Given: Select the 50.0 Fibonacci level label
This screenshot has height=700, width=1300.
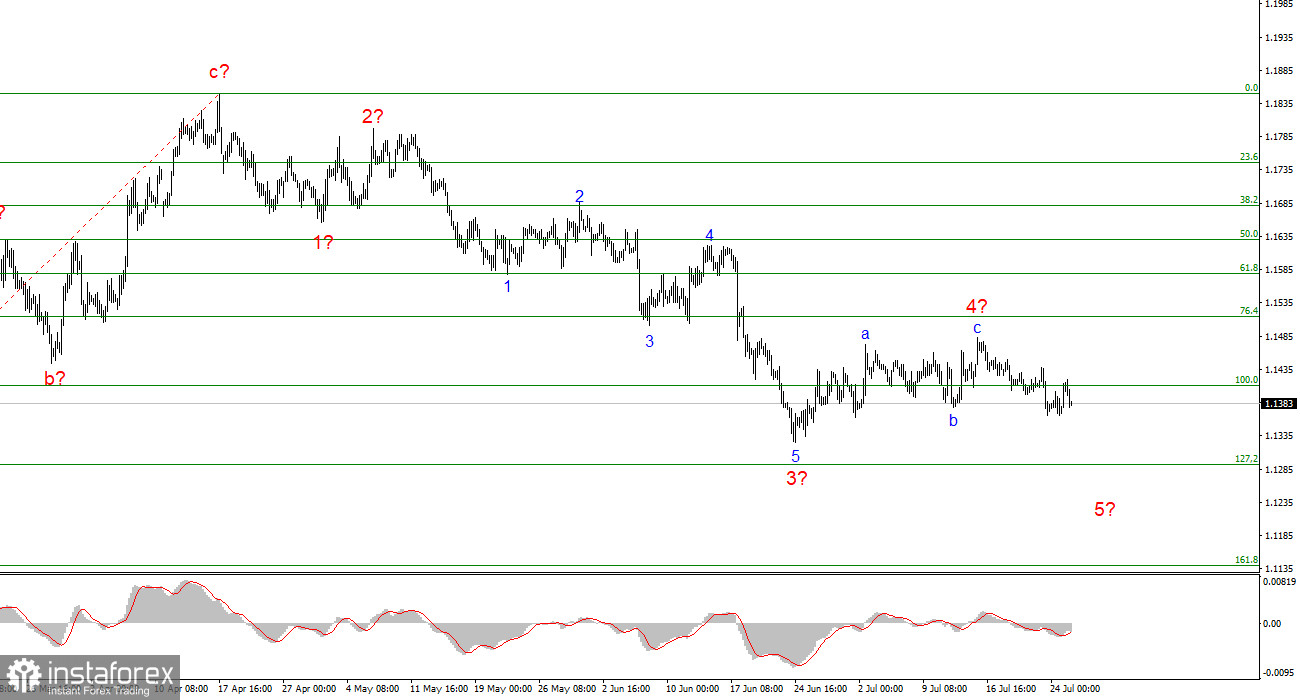Looking at the screenshot, I should (x=1249, y=234).
